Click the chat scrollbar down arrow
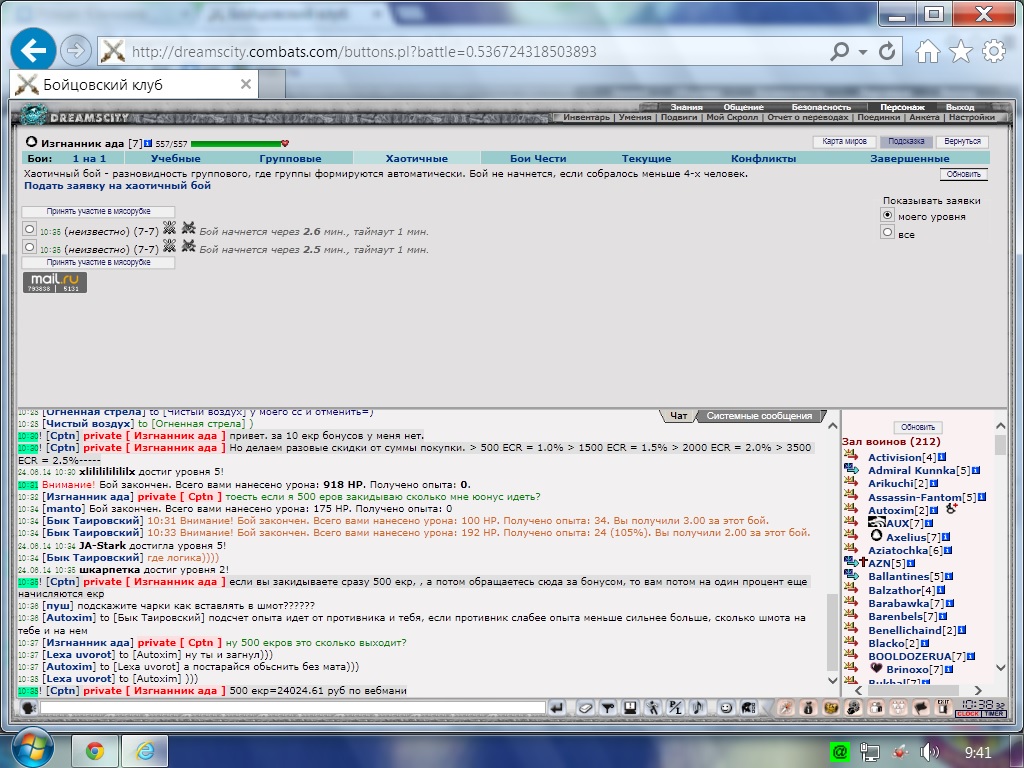1024x768 pixels. [x=833, y=680]
